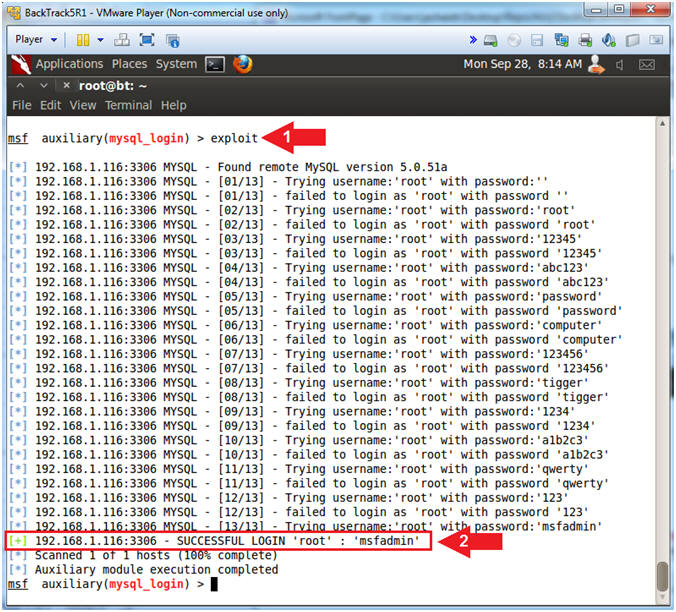This screenshot has width=676, height=612.
Task: Click the down-caret button in terminal title bar
Action: pyautogui.click(x=44, y=86)
